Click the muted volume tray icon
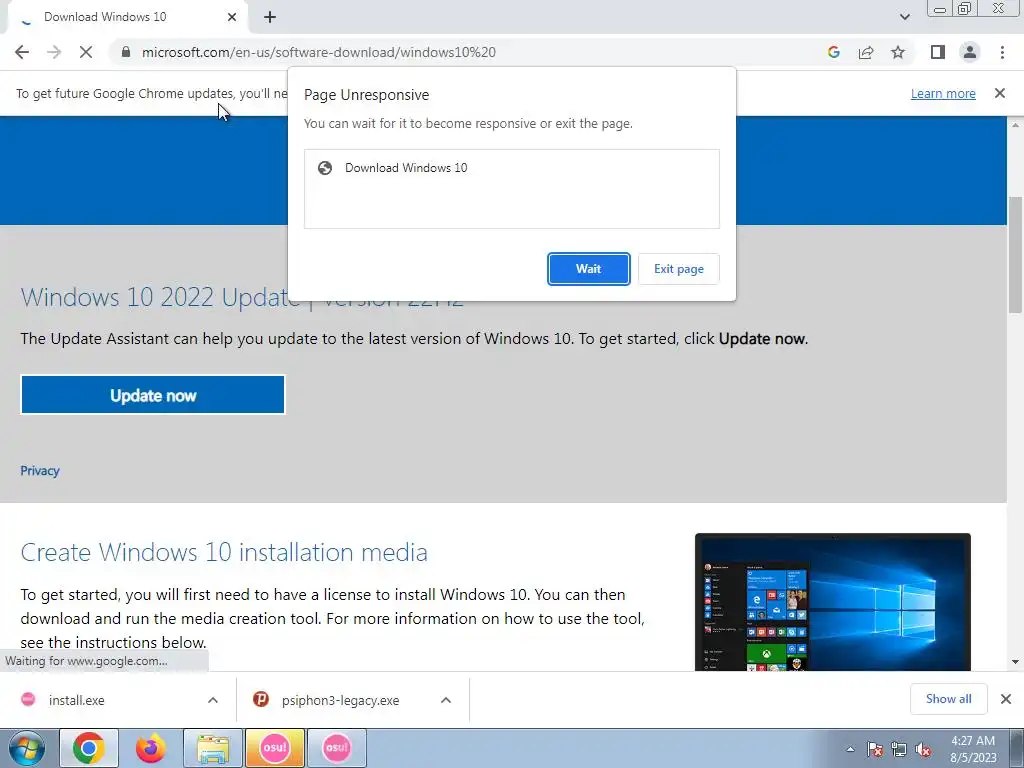1024x768 pixels. [923, 750]
